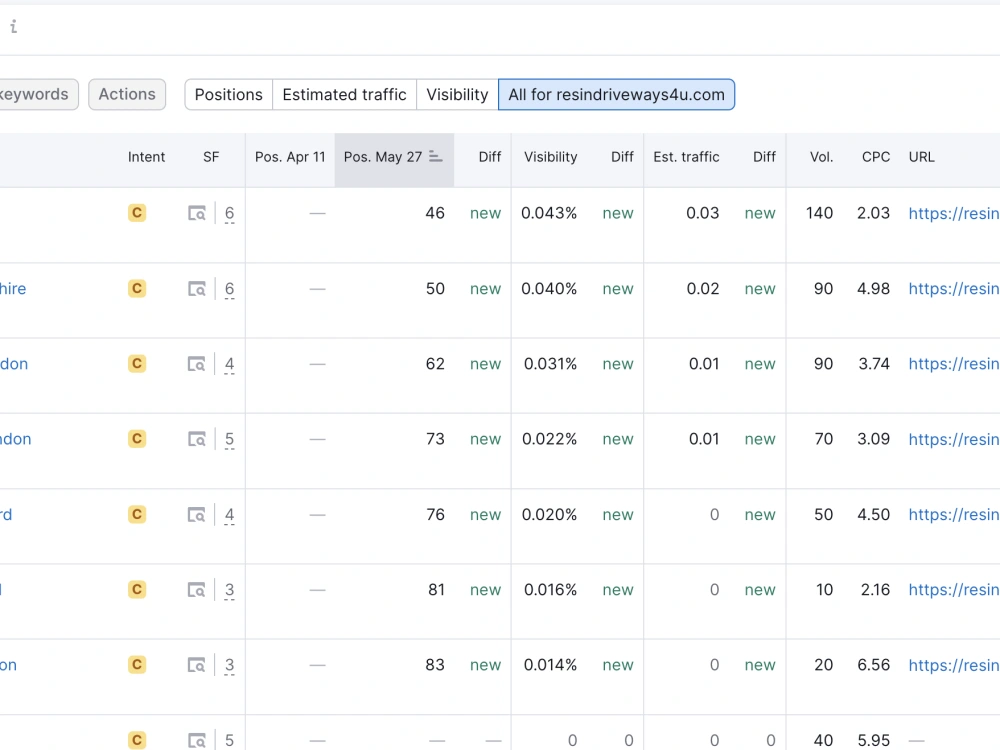Click the info icon at top left
The width and height of the screenshot is (1000, 750).
coord(13,26)
